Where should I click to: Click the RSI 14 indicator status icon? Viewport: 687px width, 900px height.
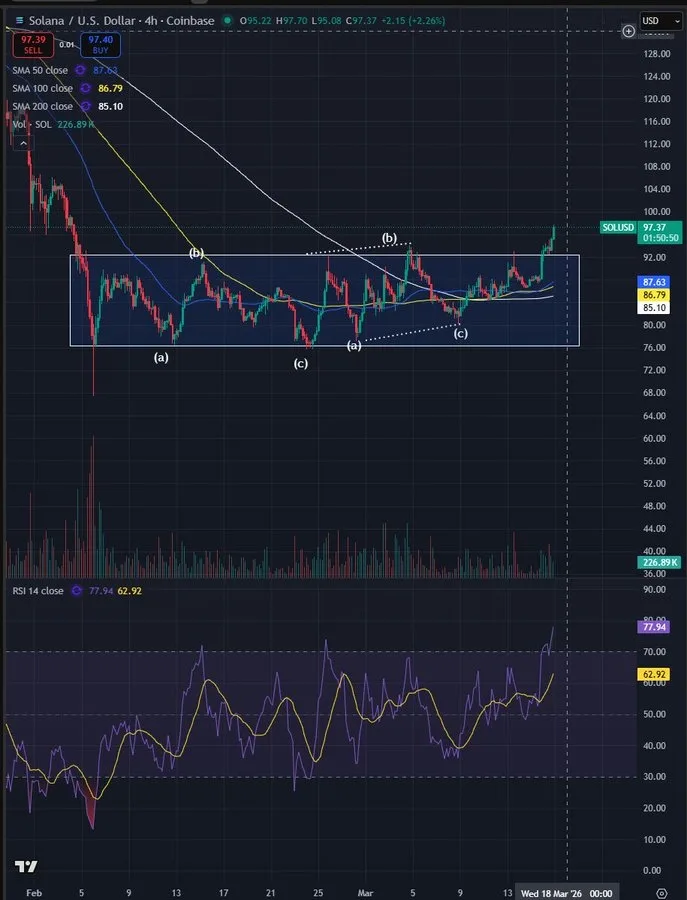(76, 591)
